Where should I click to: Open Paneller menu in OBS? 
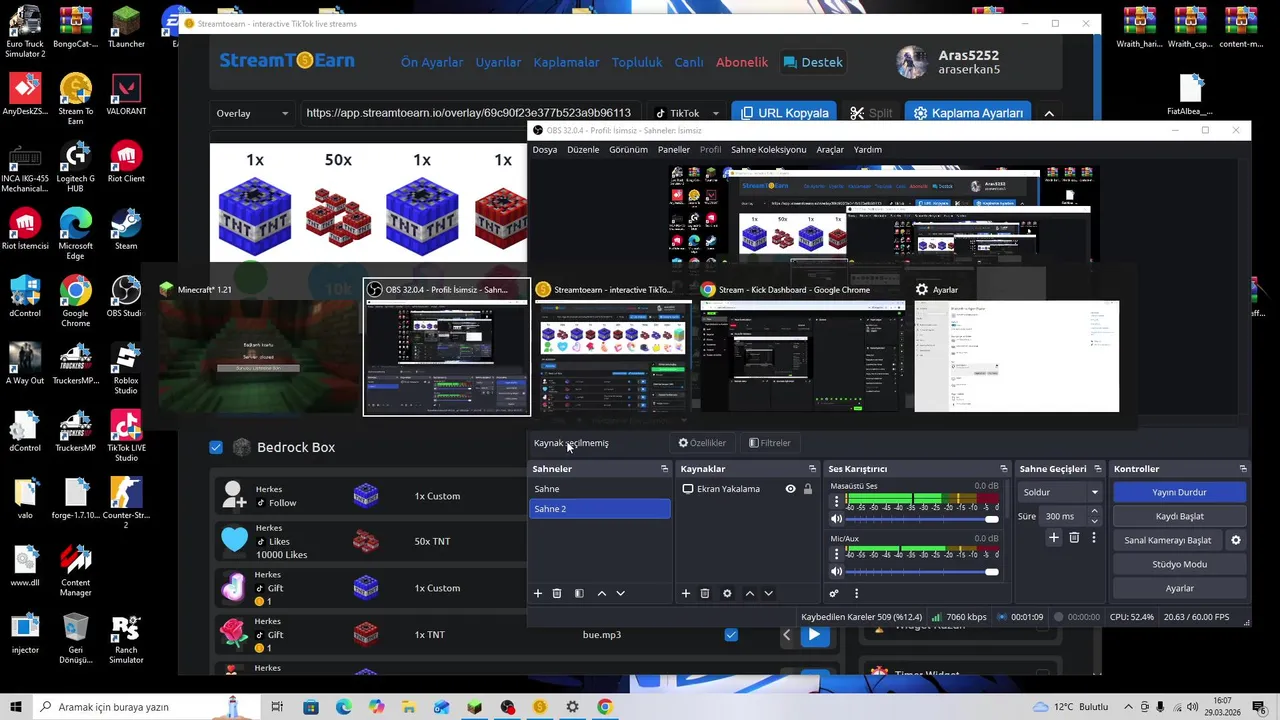tap(674, 149)
